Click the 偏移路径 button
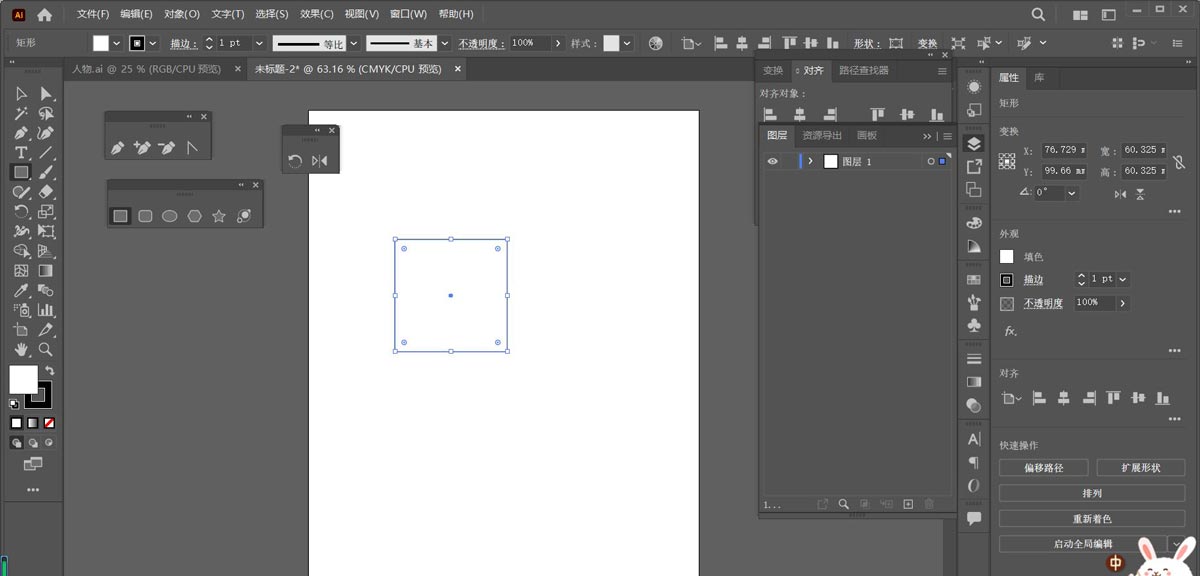This screenshot has height=576, width=1200. point(1043,467)
